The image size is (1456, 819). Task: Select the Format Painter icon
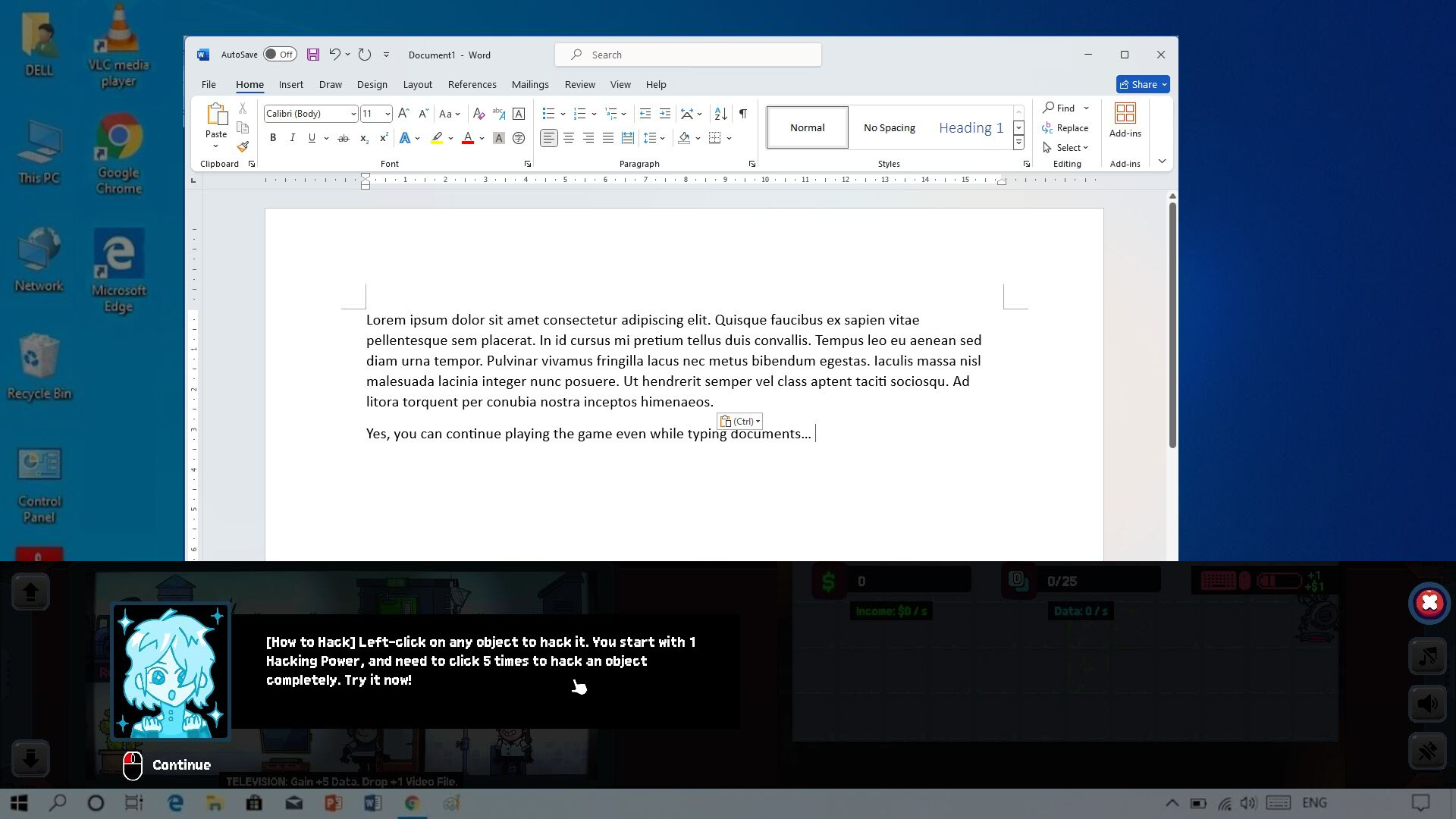click(x=243, y=146)
